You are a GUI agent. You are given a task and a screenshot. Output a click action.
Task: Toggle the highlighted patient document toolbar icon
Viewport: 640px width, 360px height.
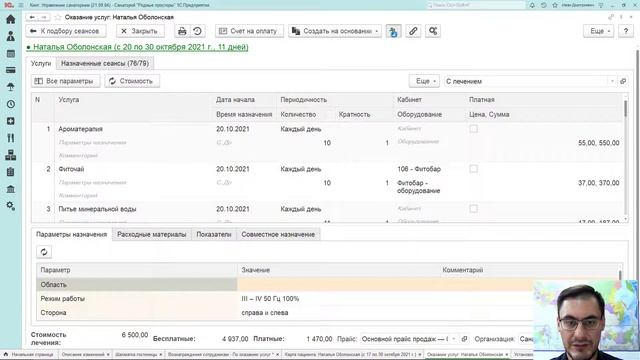[393, 31]
